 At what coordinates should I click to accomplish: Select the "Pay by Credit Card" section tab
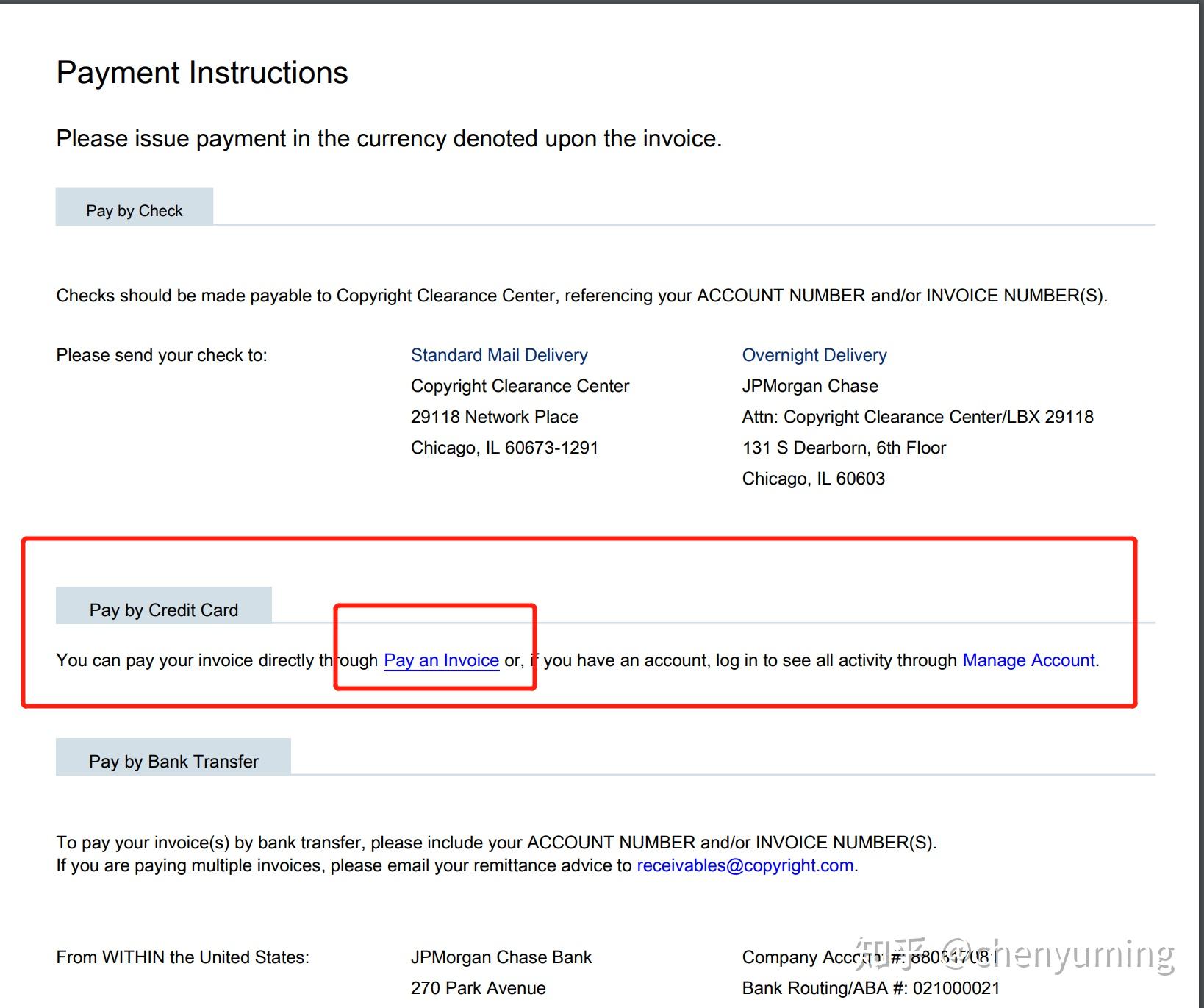pos(164,610)
